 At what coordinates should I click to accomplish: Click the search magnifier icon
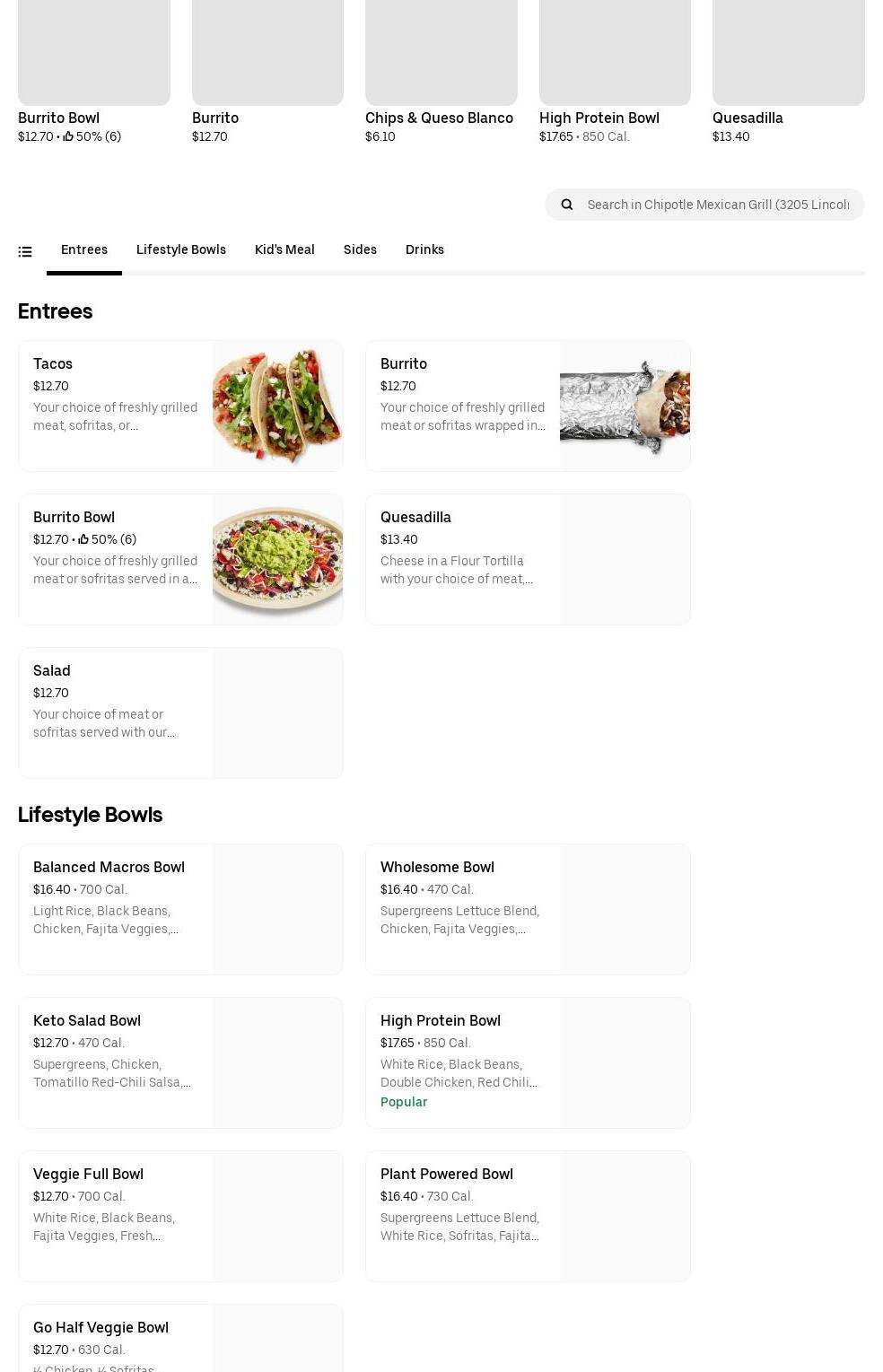pyautogui.click(x=566, y=205)
